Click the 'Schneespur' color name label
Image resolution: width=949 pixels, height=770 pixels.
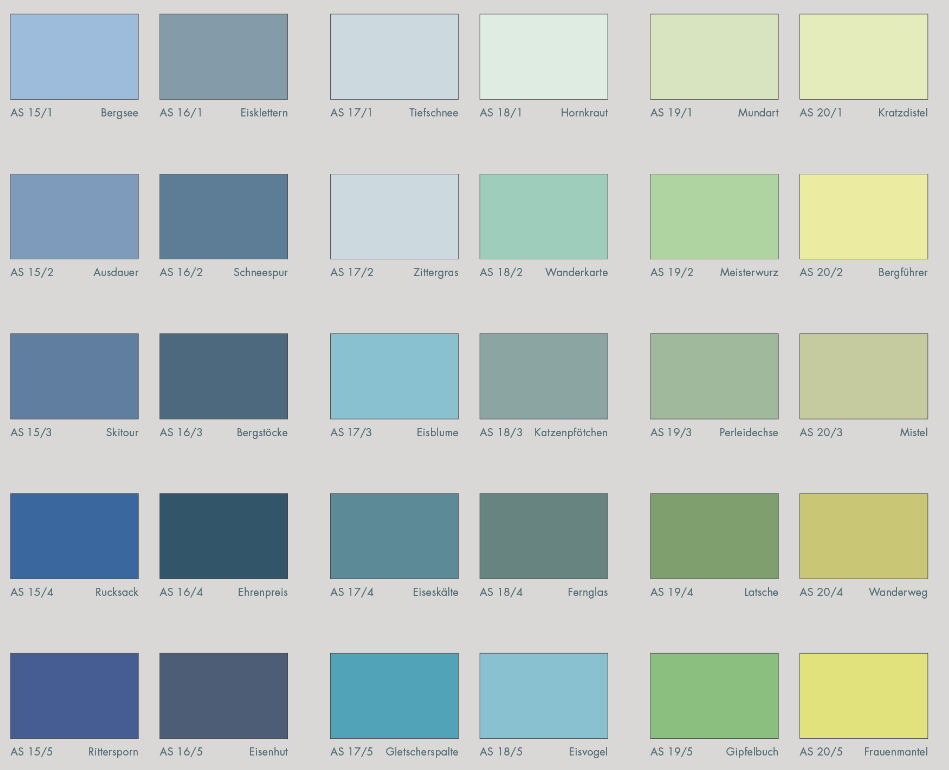point(260,273)
